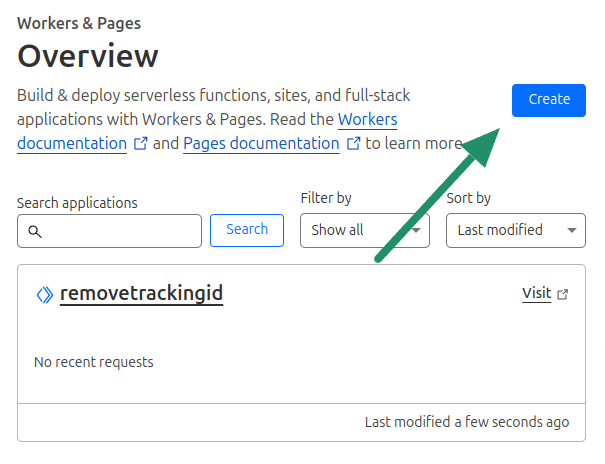Open the Pages documentation link
The height and width of the screenshot is (464, 605).
[x=261, y=143]
